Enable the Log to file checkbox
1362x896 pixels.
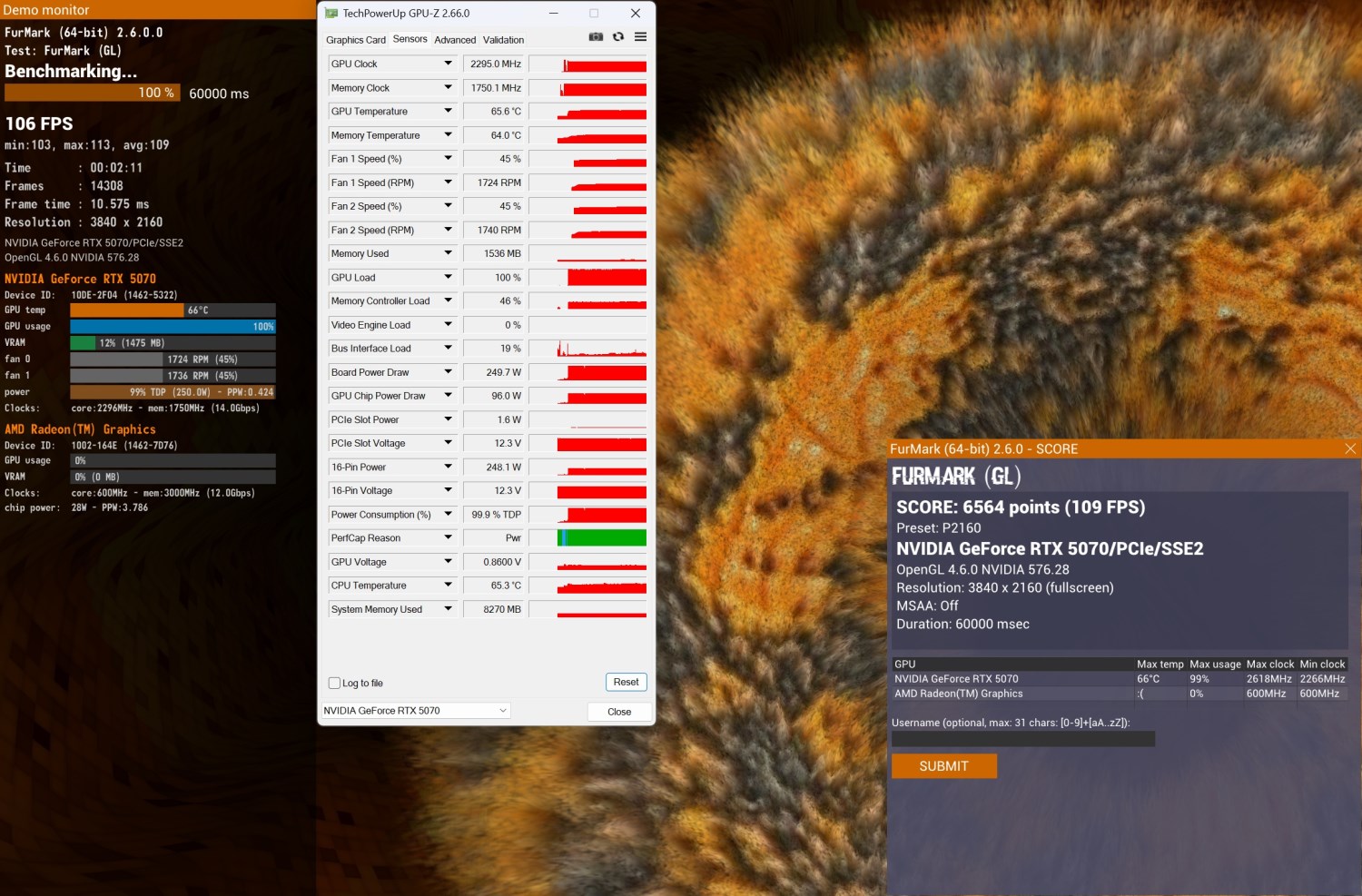click(x=334, y=684)
